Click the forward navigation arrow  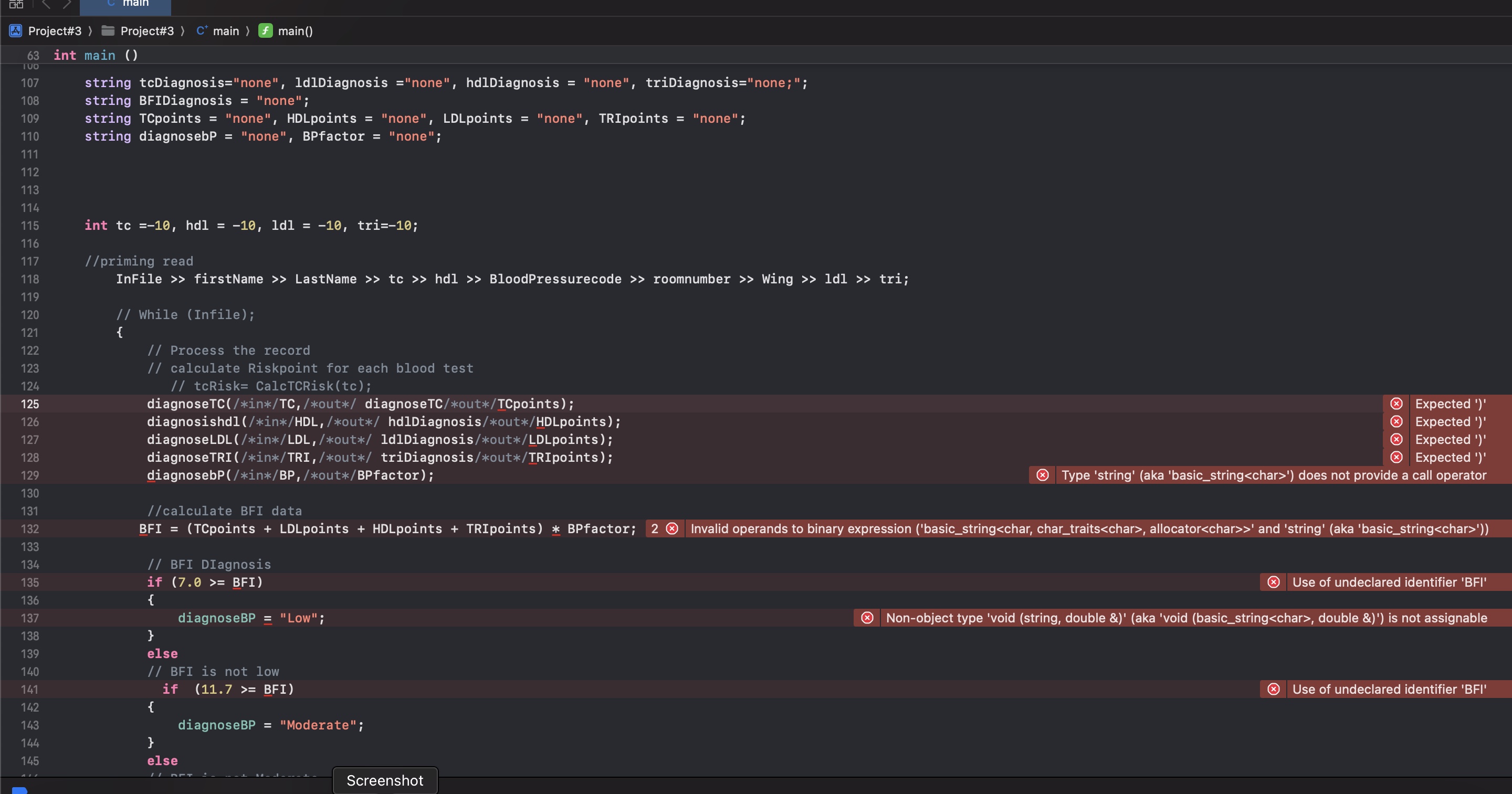point(67,5)
